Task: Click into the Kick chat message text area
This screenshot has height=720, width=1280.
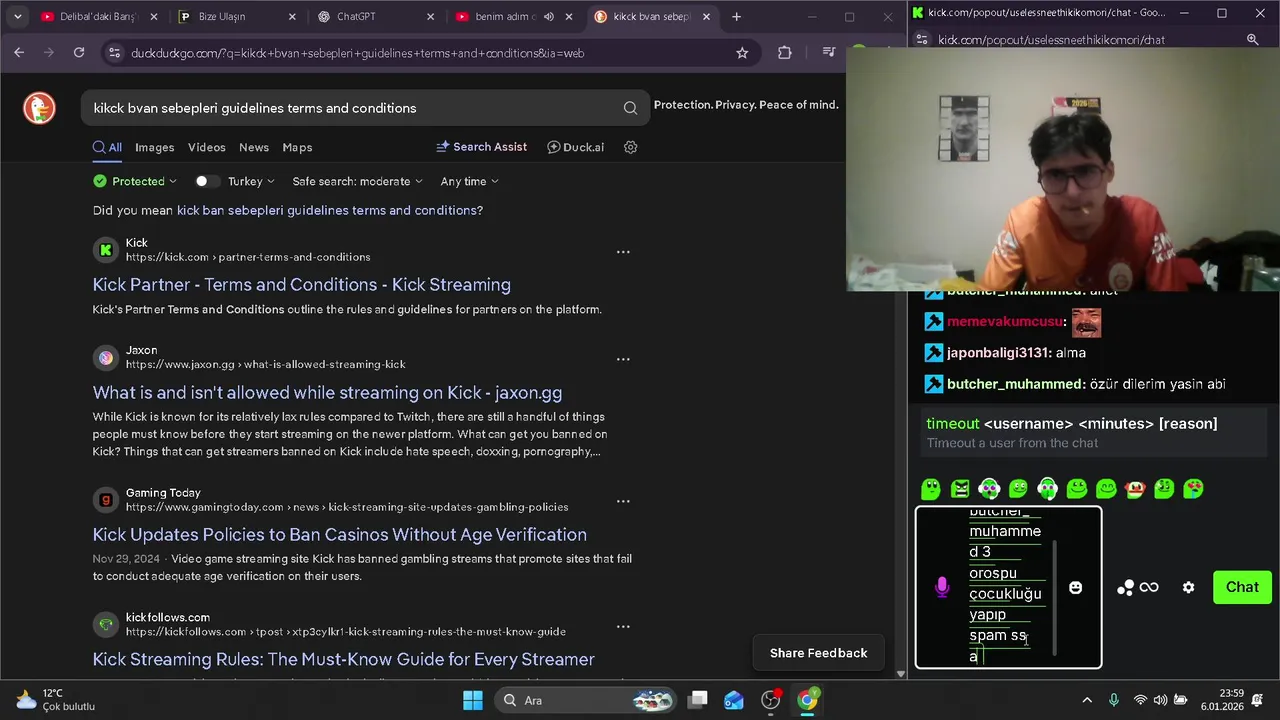Action: (1005, 587)
